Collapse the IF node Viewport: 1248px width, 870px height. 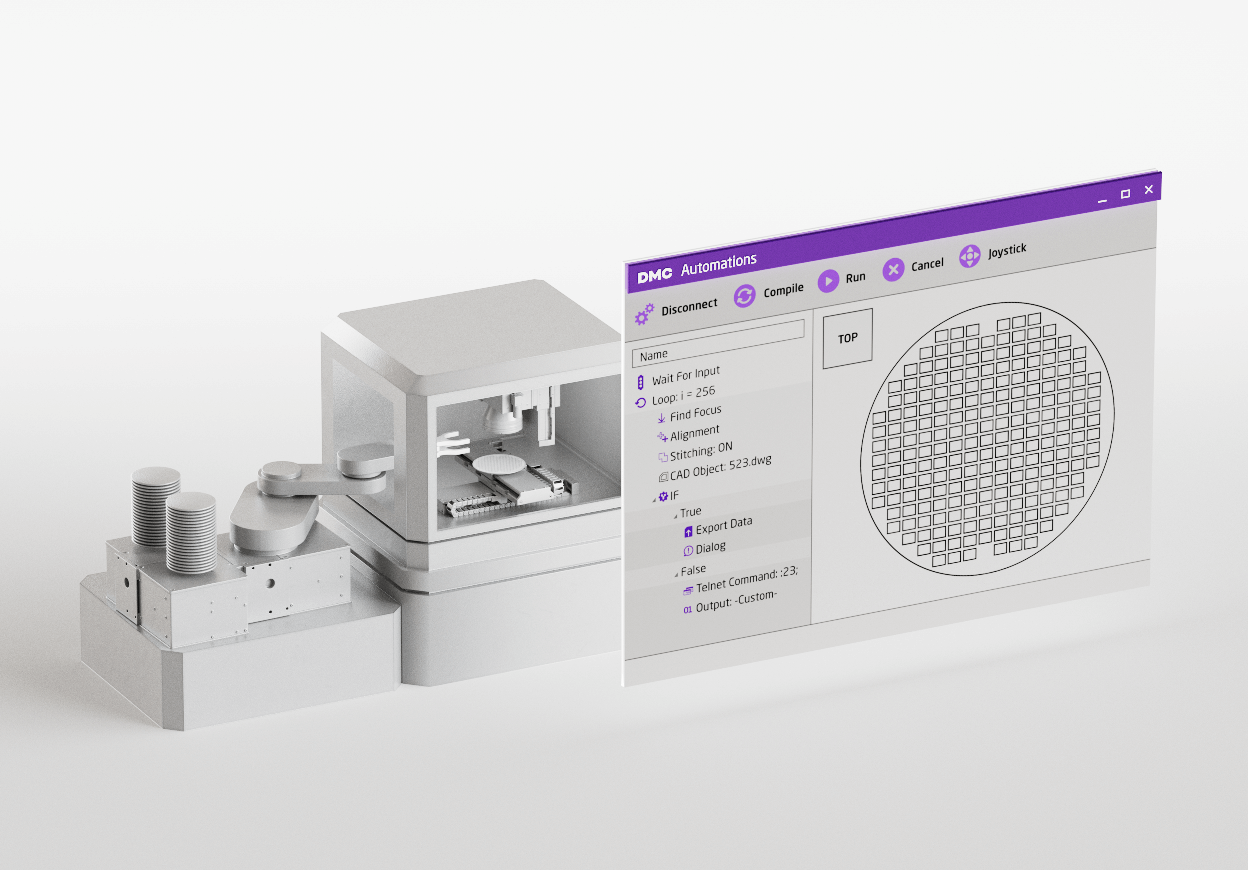click(x=654, y=499)
